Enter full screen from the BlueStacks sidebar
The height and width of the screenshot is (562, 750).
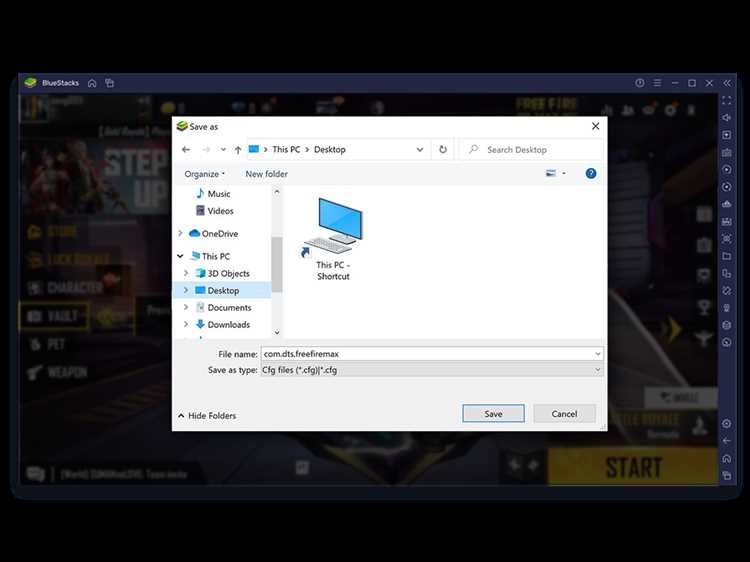coord(727,100)
